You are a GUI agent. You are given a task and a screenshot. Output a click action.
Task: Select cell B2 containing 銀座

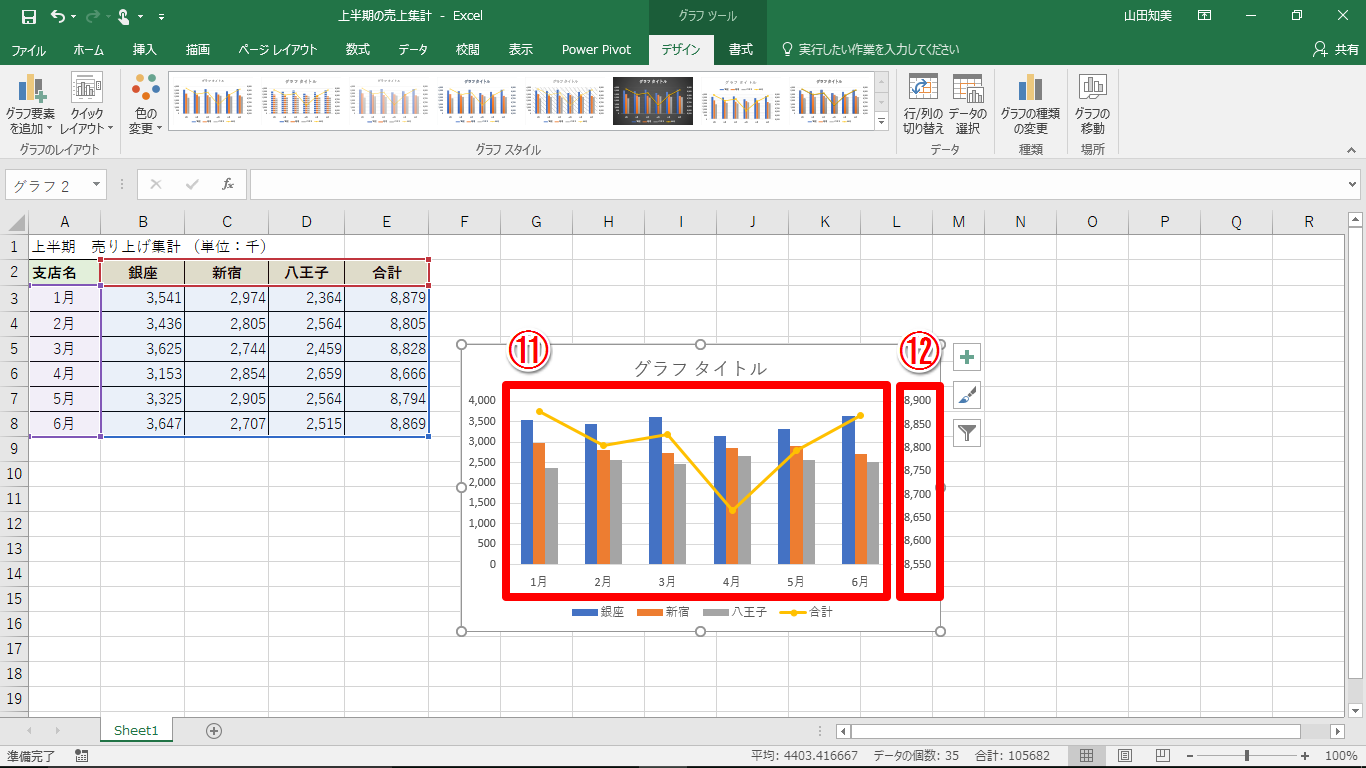[x=143, y=272]
